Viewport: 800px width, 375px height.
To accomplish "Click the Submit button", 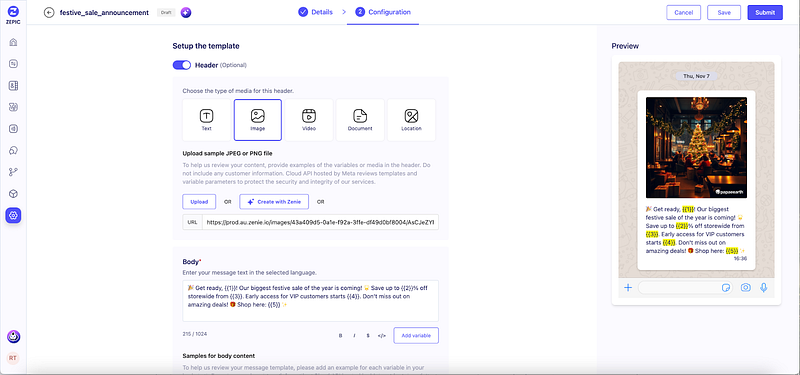I will (765, 13).
